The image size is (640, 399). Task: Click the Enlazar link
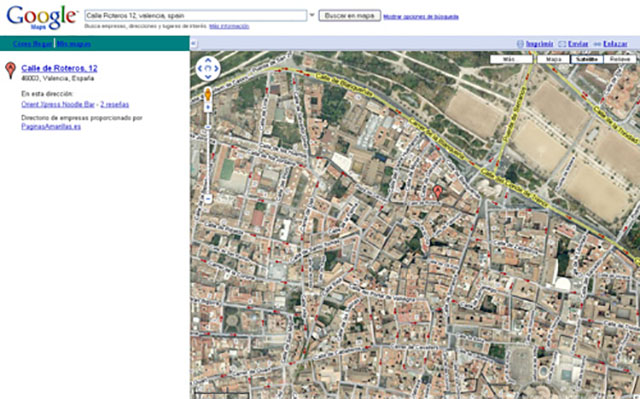[x=615, y=44]
